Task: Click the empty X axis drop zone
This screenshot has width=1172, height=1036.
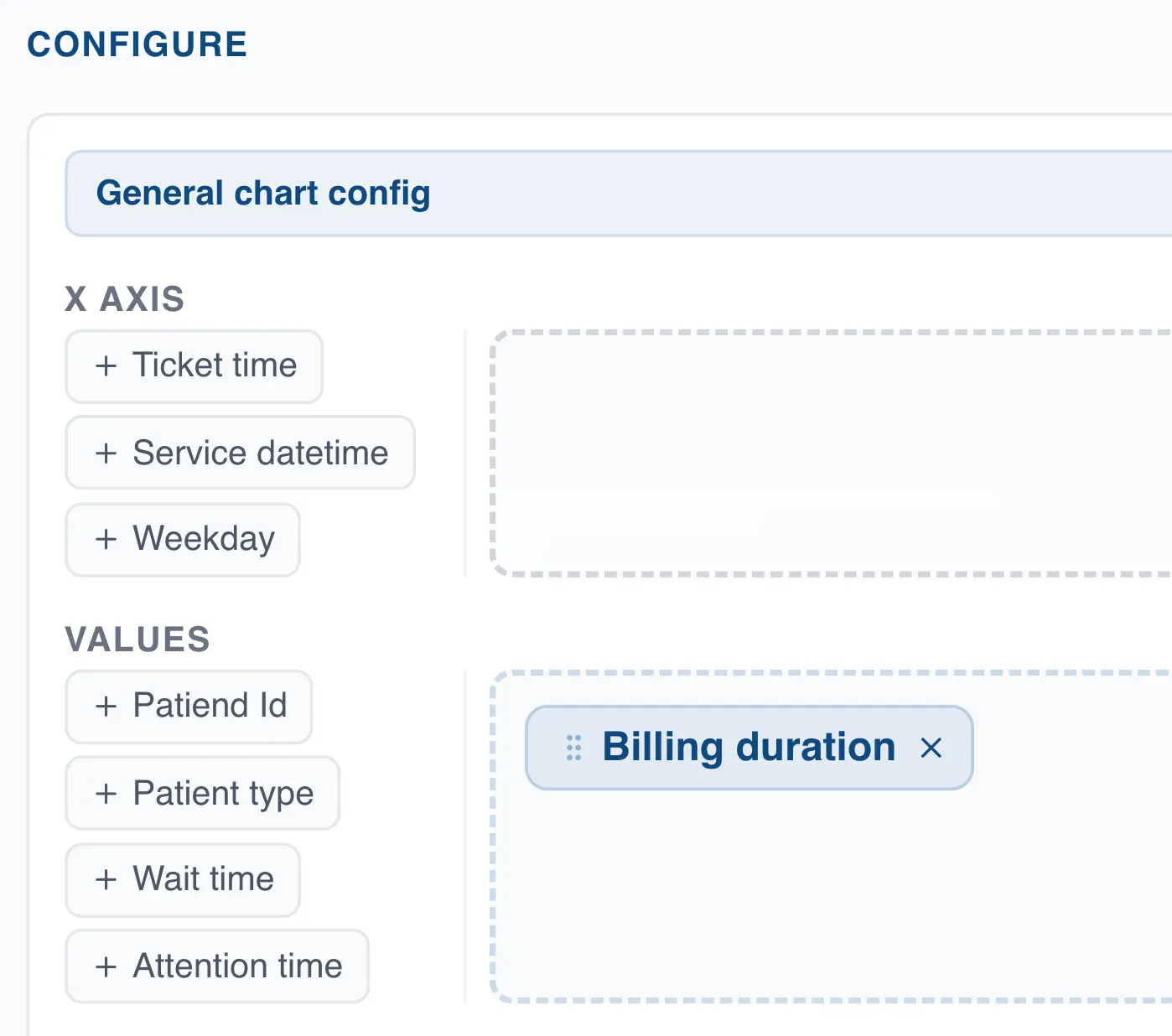Action: pos(830,453)
